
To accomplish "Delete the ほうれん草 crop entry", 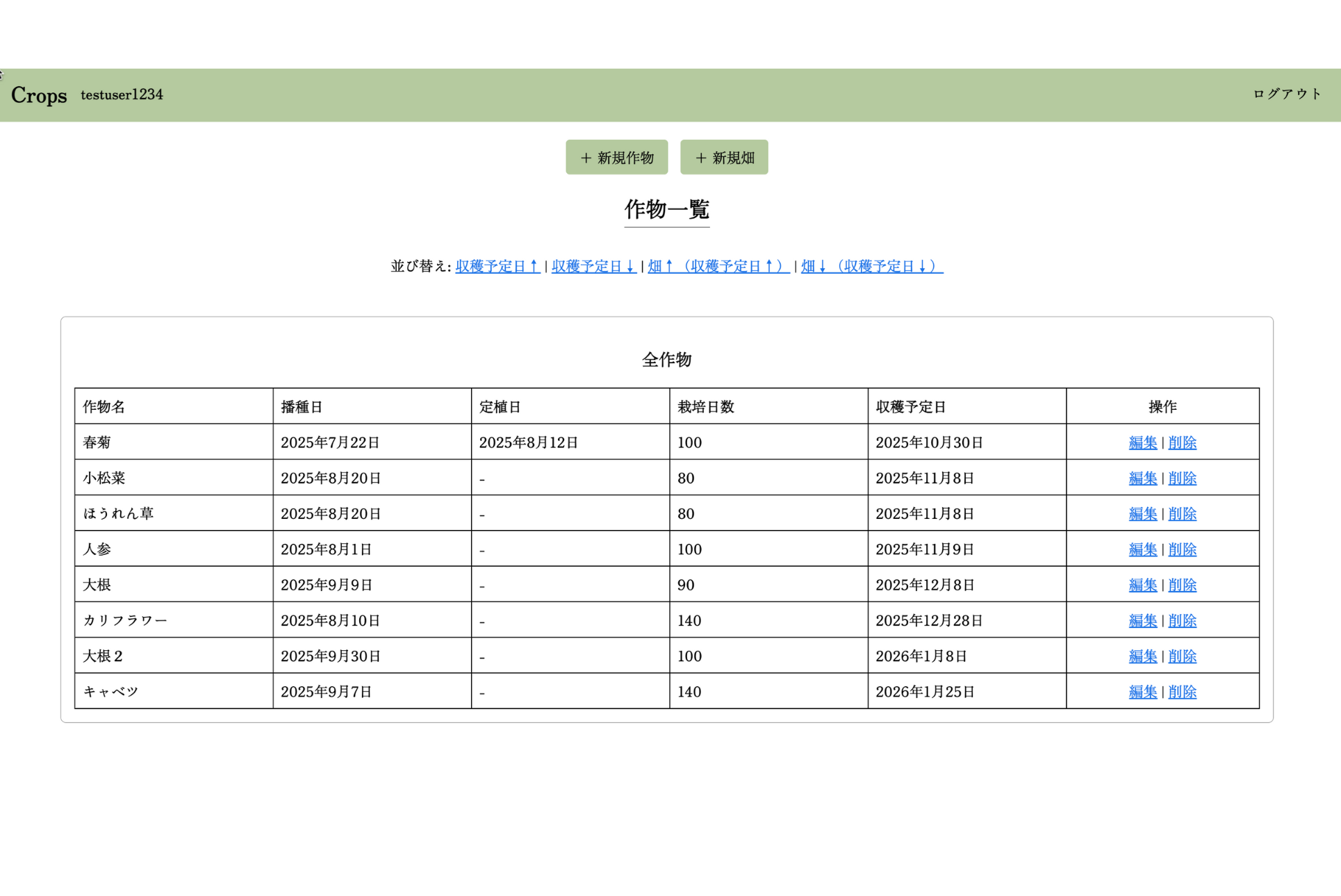I will [x=1182, y=514].
